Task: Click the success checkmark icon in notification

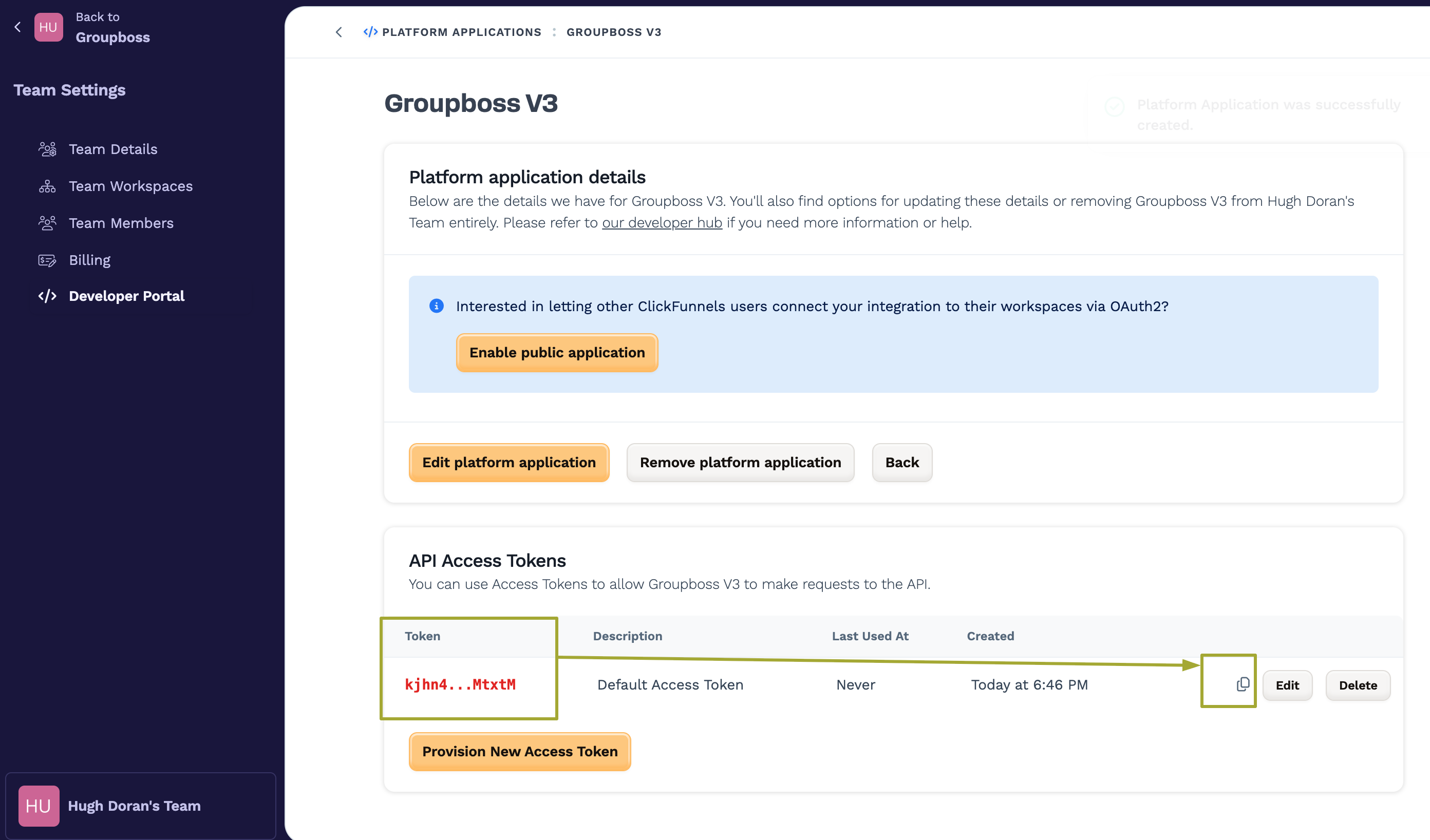Action: pos(1115,106)
